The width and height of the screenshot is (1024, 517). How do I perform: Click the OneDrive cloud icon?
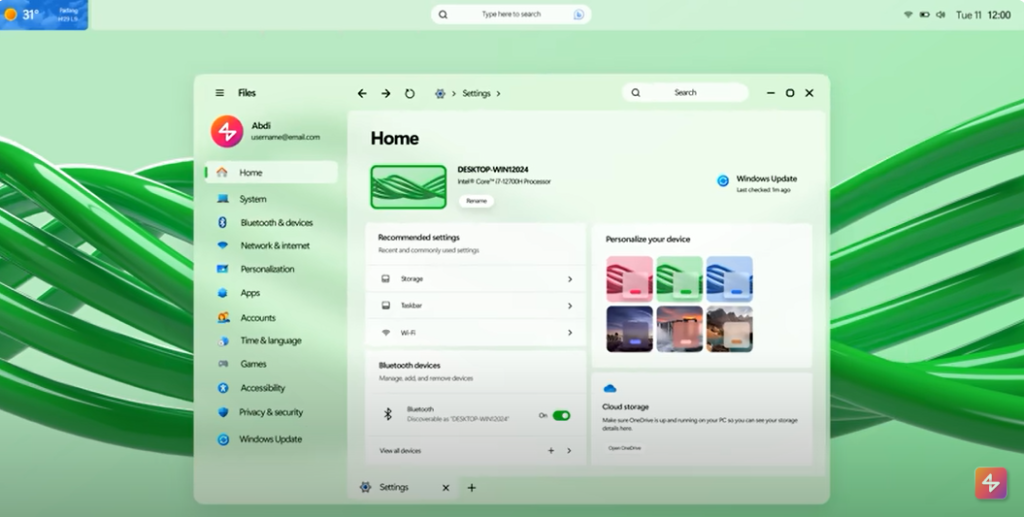click(x=610, y=388)
